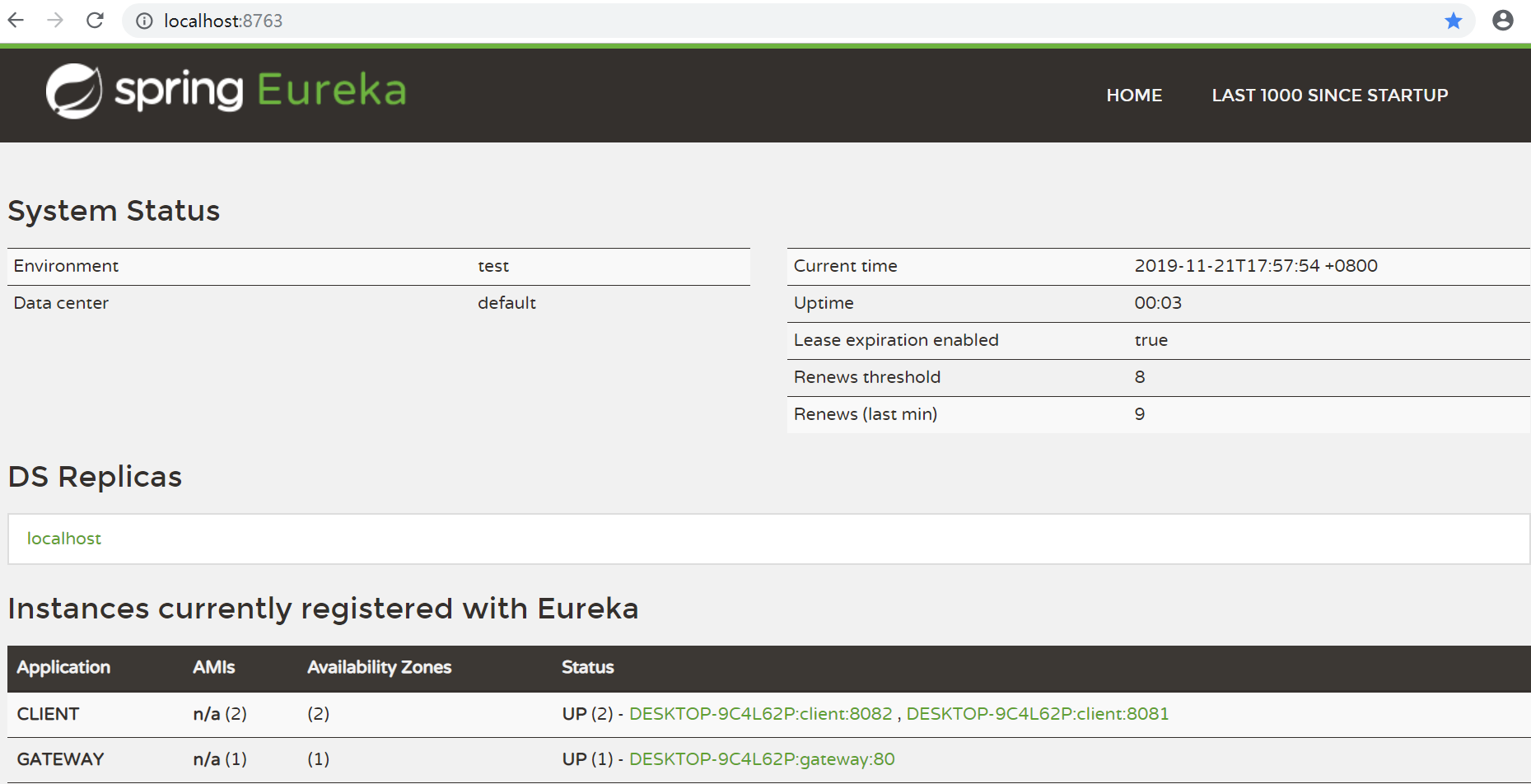Open the gateway:80 instance link
1531x784 pixels.
(x=762, y=759)
